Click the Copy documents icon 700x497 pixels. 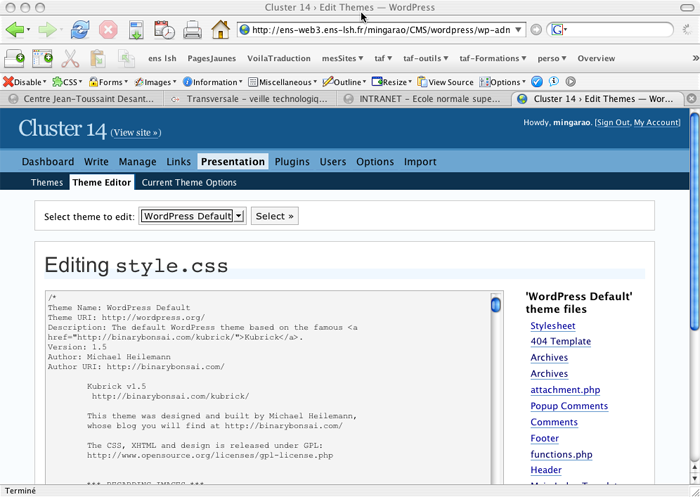pyautogui.click(x=126, y=58)
